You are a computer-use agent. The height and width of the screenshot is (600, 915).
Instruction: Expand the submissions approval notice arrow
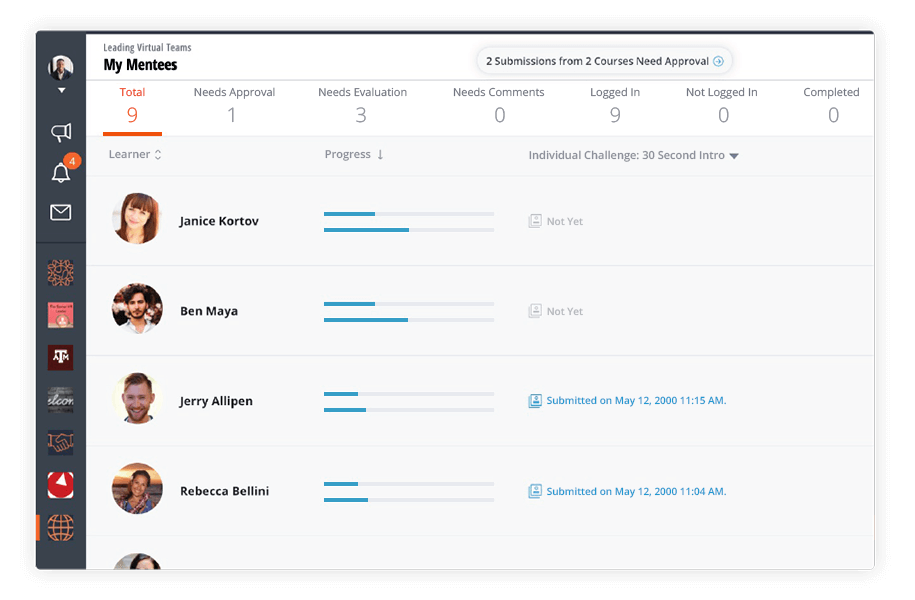click(718, 60)
